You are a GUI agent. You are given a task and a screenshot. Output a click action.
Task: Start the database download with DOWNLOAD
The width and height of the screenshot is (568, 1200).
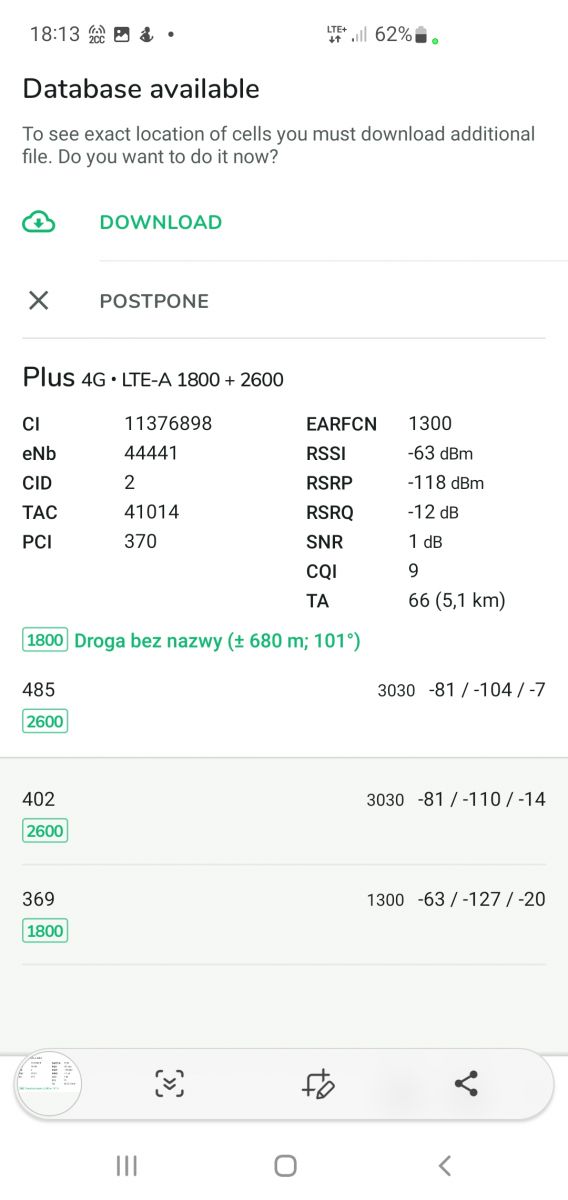[161, 222]
